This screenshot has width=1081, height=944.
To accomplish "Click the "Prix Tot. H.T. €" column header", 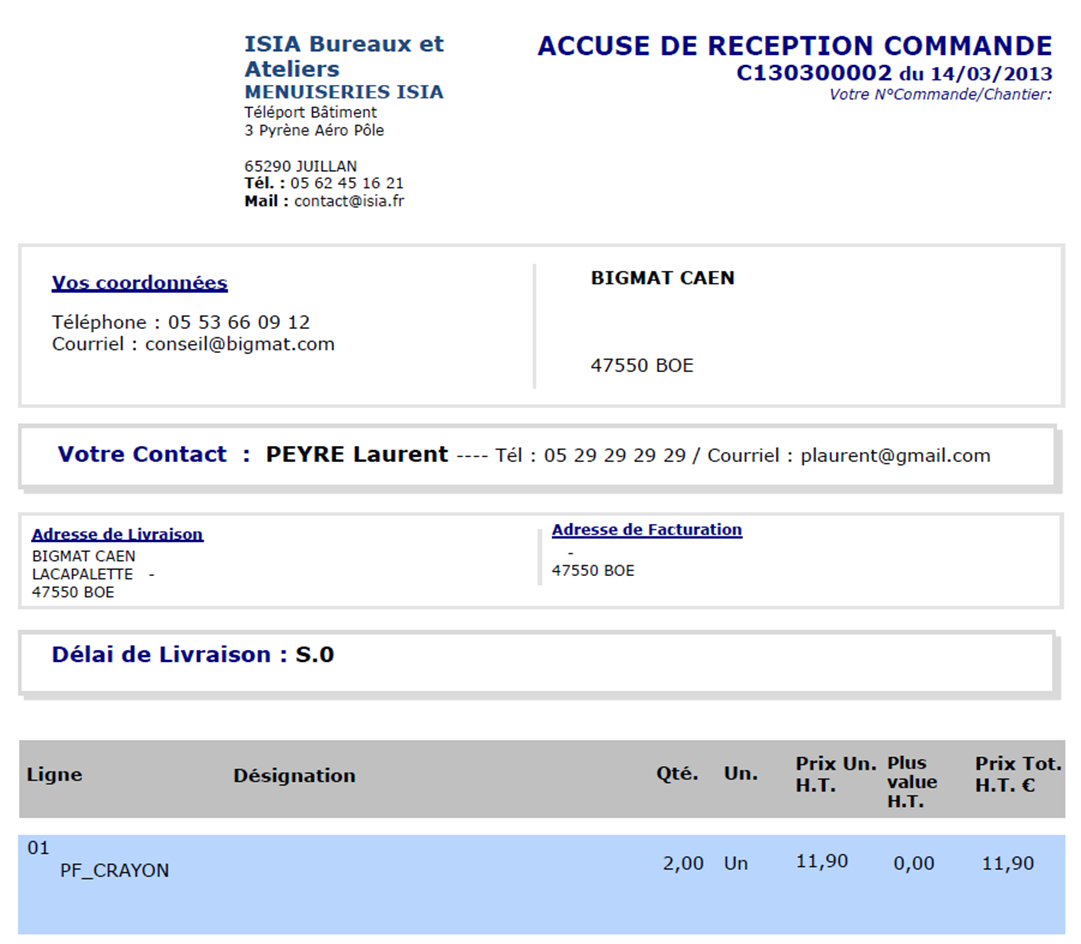I will 1018,775.
